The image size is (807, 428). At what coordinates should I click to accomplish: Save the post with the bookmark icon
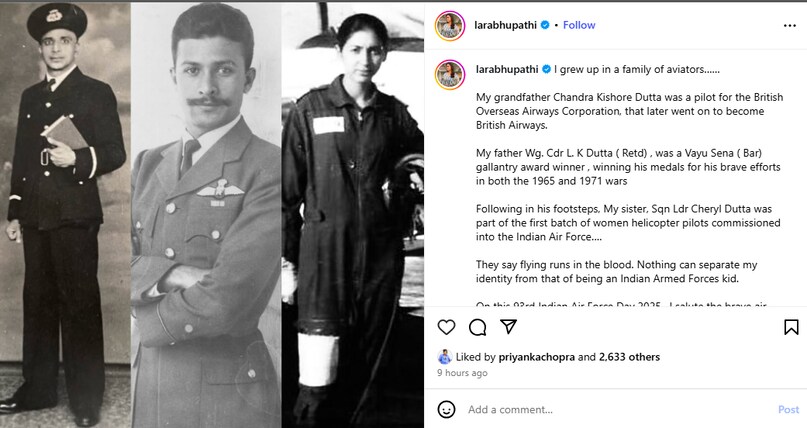pyautogui.click(x=791, y=327)
